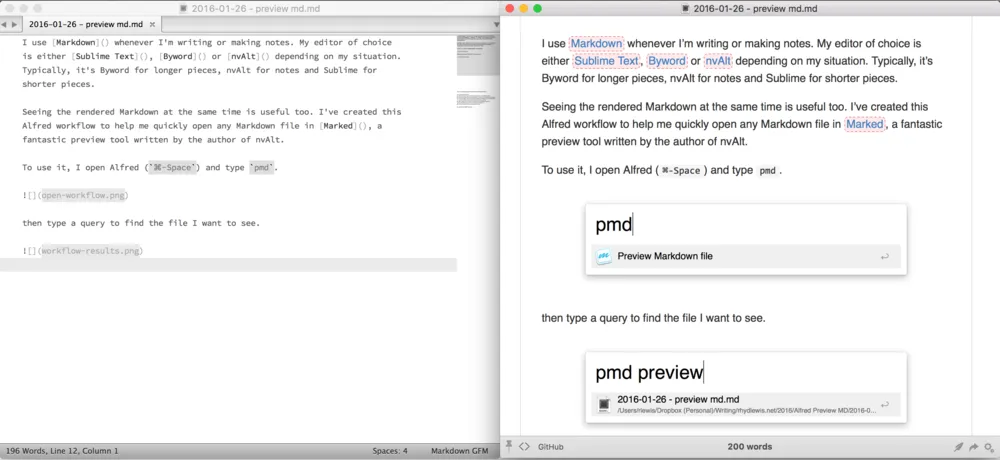Image resolution: width=1000 pixels, height=460 pixels.
Task: Click the document icon in Marked title bar
Action: (684, 8)
